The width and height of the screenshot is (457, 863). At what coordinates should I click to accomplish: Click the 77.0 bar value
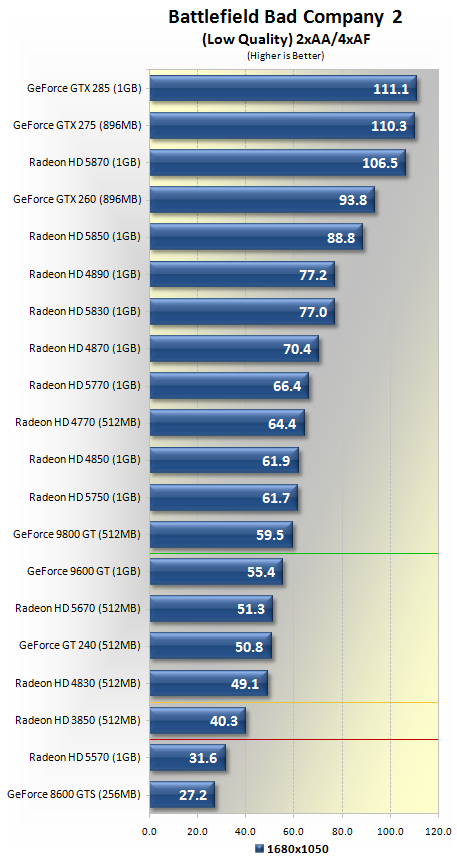pos(312,312)
